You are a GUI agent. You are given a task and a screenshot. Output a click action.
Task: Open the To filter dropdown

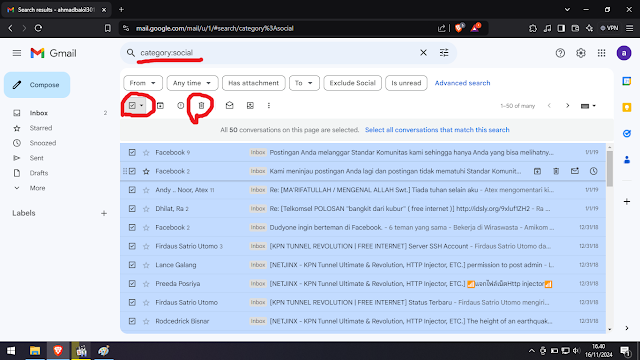click(304, 83)
